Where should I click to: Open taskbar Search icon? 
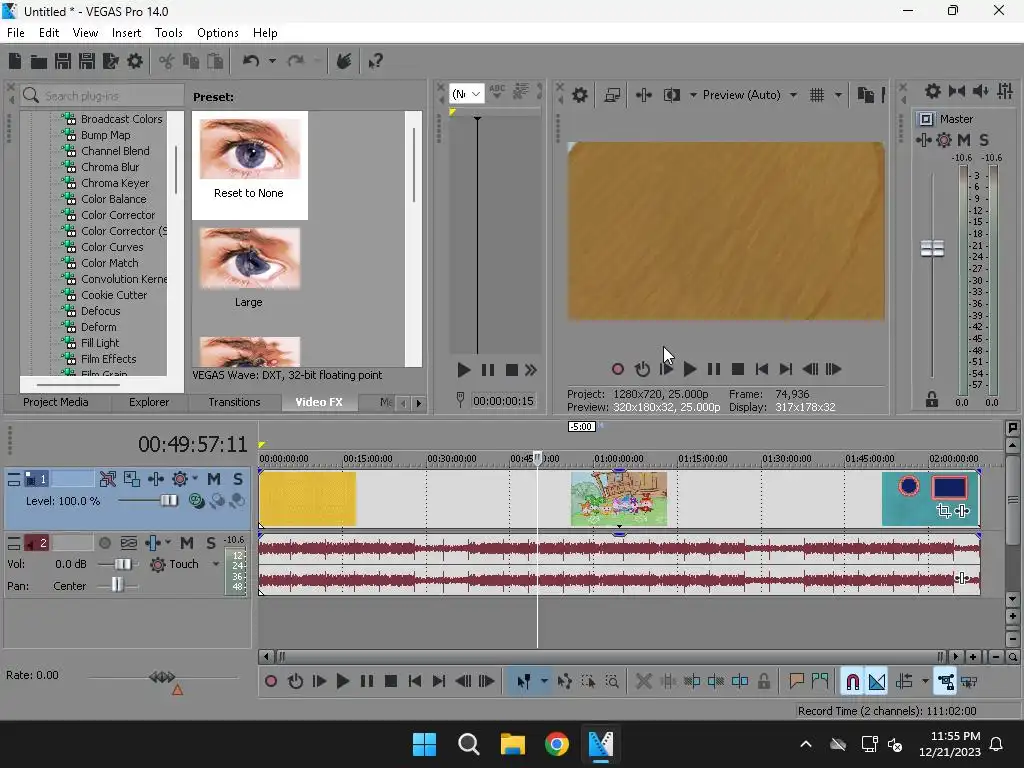468,744
